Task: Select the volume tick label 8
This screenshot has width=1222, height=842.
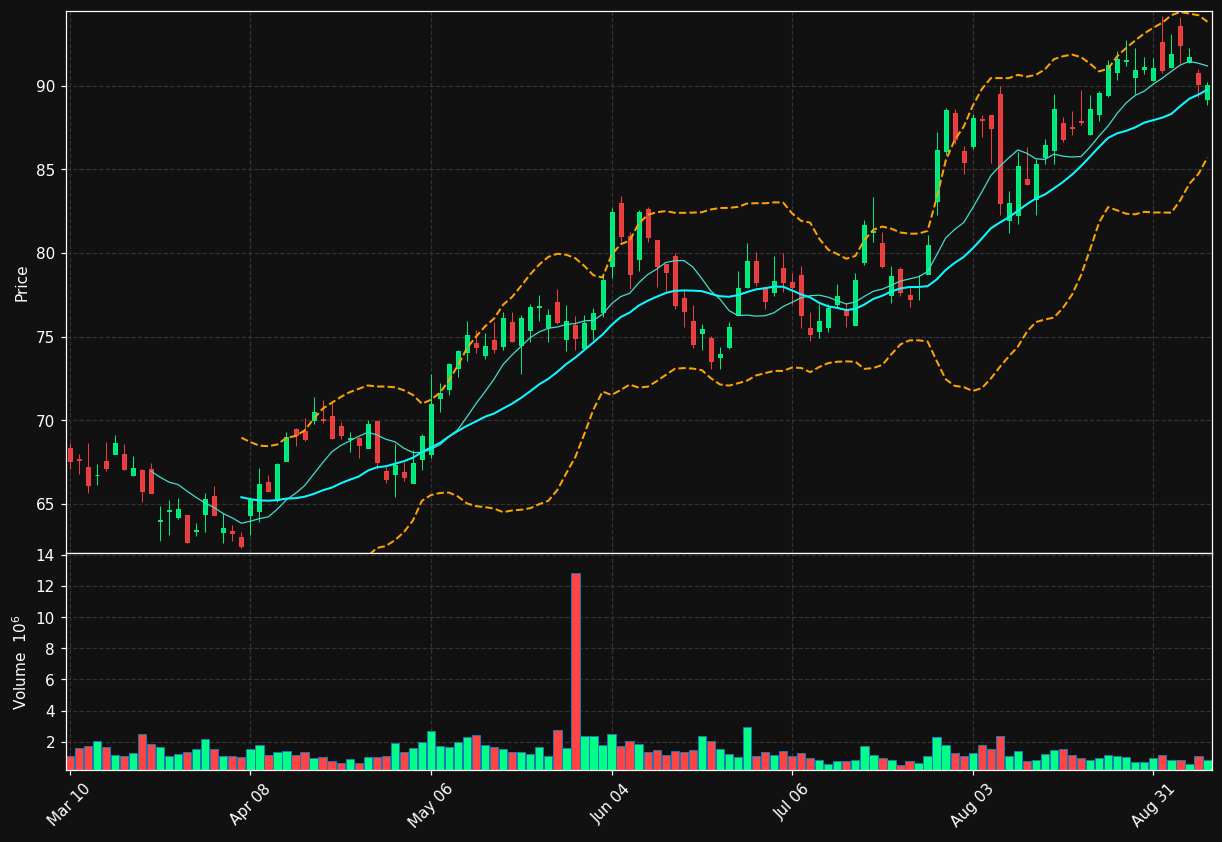Action: pos(51,649)
